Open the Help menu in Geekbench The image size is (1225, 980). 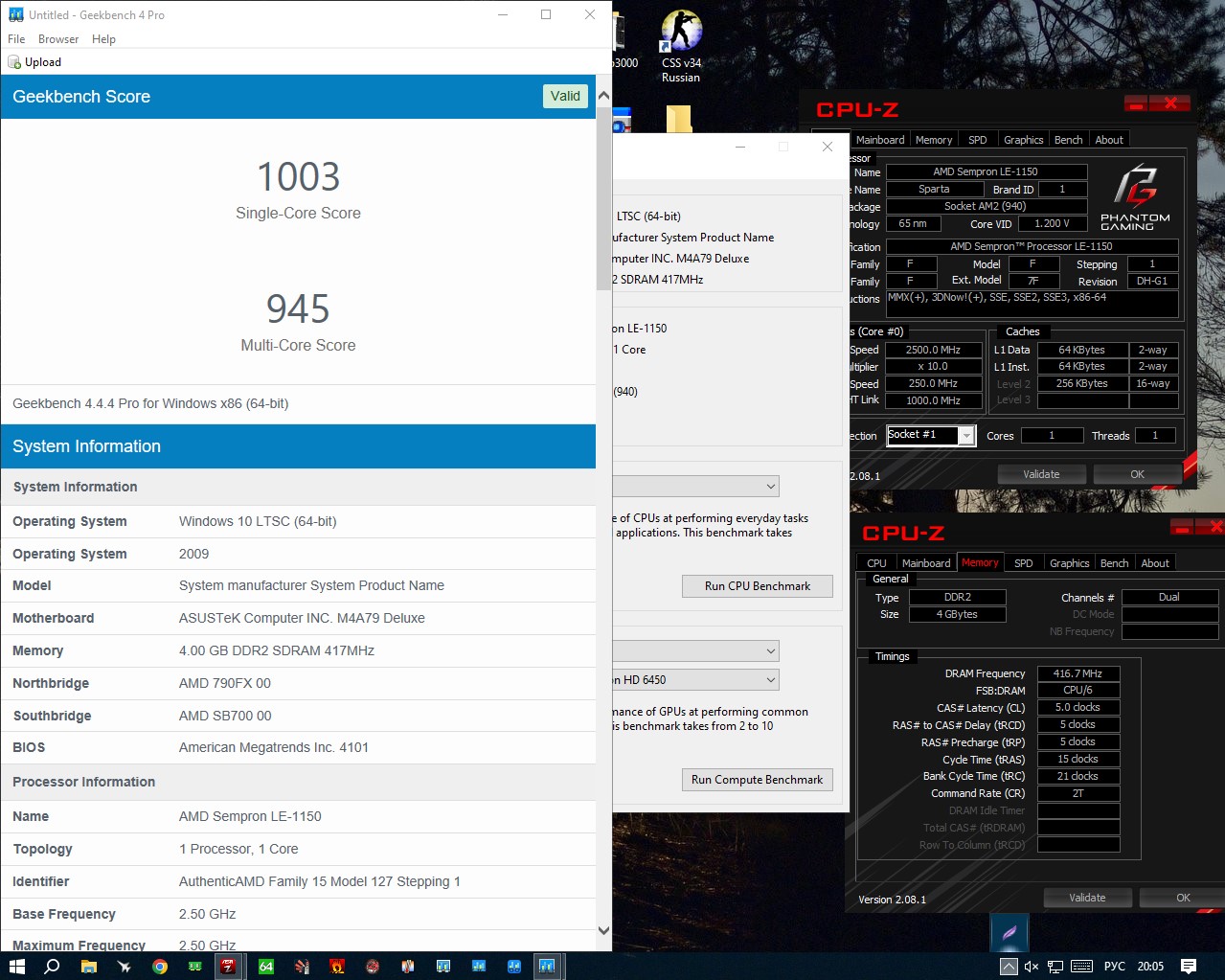pos(103,39)
